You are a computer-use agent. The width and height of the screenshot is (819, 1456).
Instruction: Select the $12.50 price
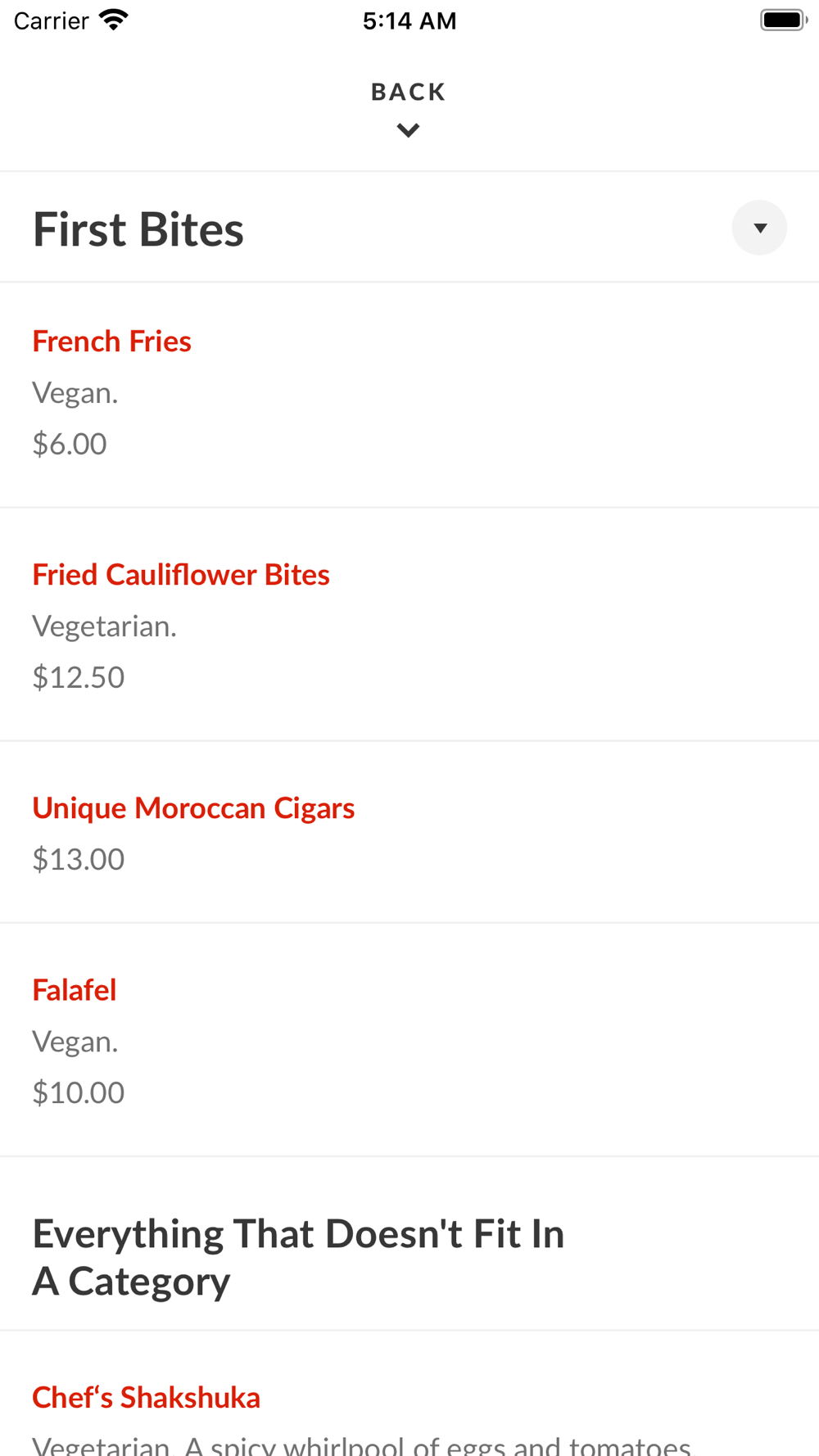[x=79, y=677]
